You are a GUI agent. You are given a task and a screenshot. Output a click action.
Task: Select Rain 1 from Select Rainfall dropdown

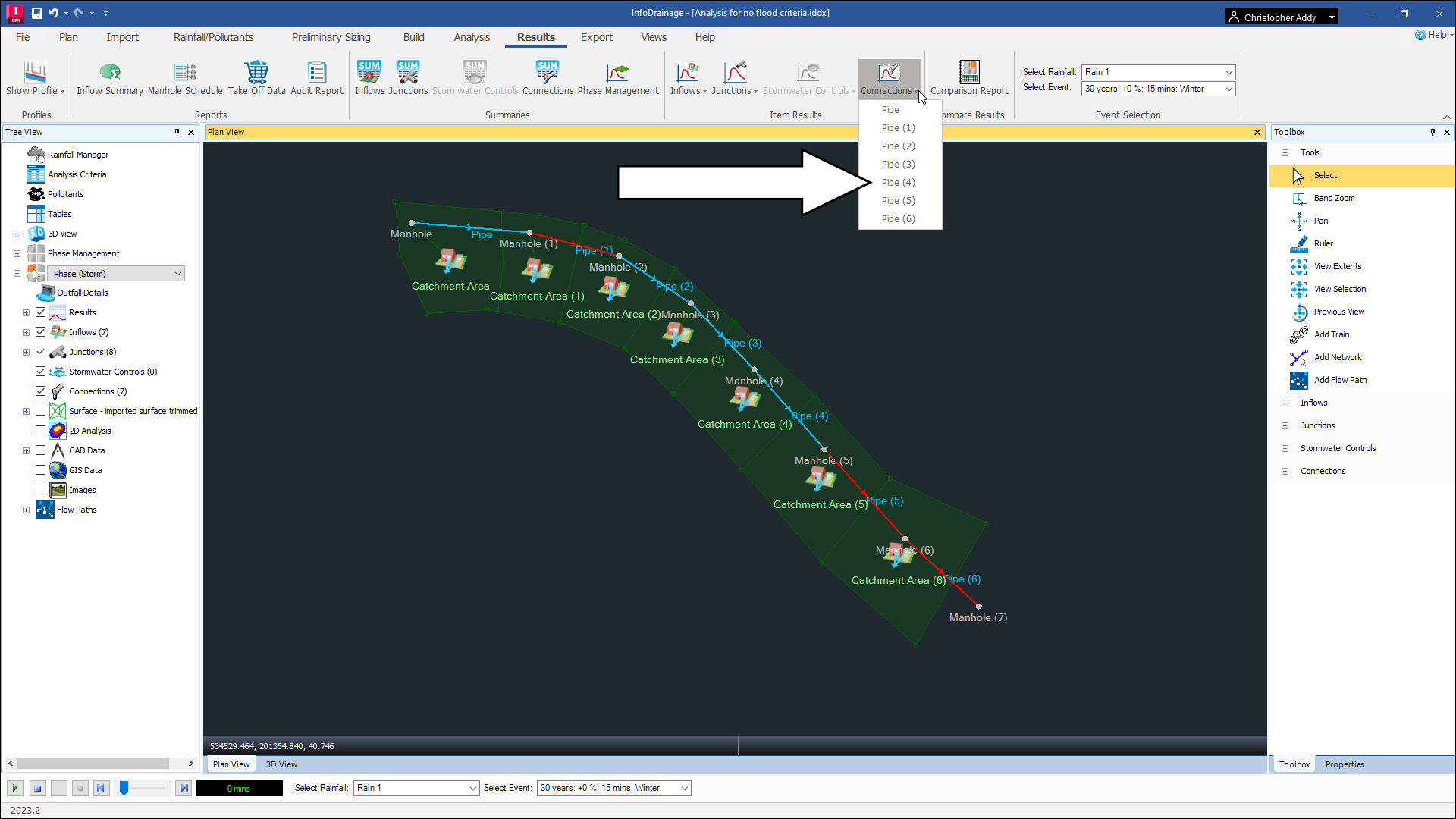point(1155,71)
